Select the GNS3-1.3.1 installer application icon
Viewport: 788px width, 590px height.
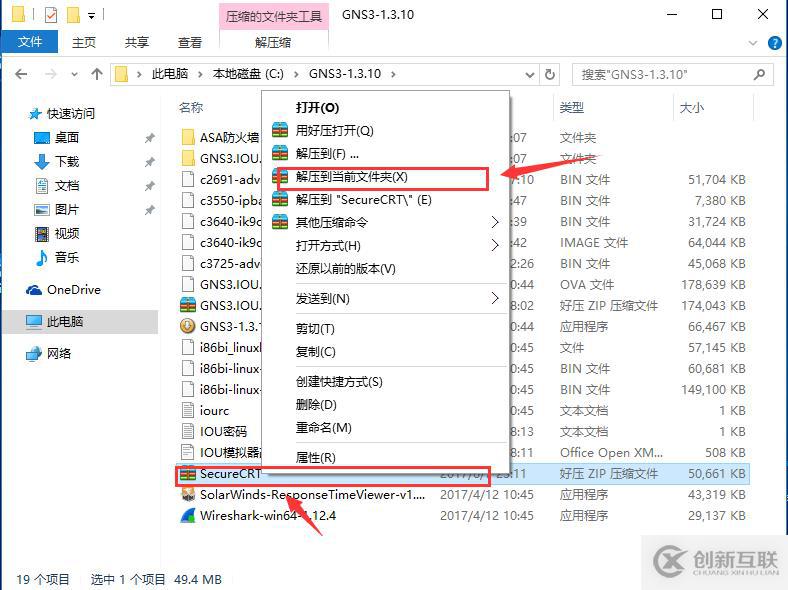187,326
